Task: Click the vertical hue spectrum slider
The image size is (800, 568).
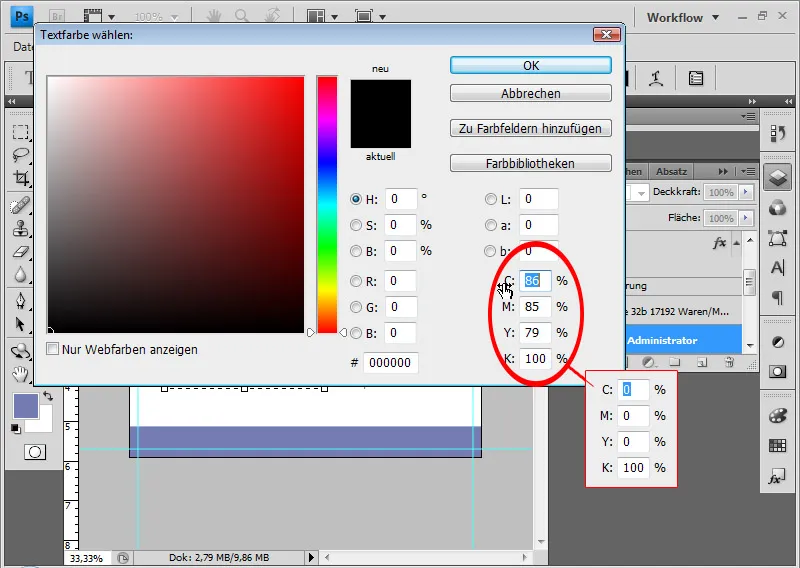Action: [327, 204]
